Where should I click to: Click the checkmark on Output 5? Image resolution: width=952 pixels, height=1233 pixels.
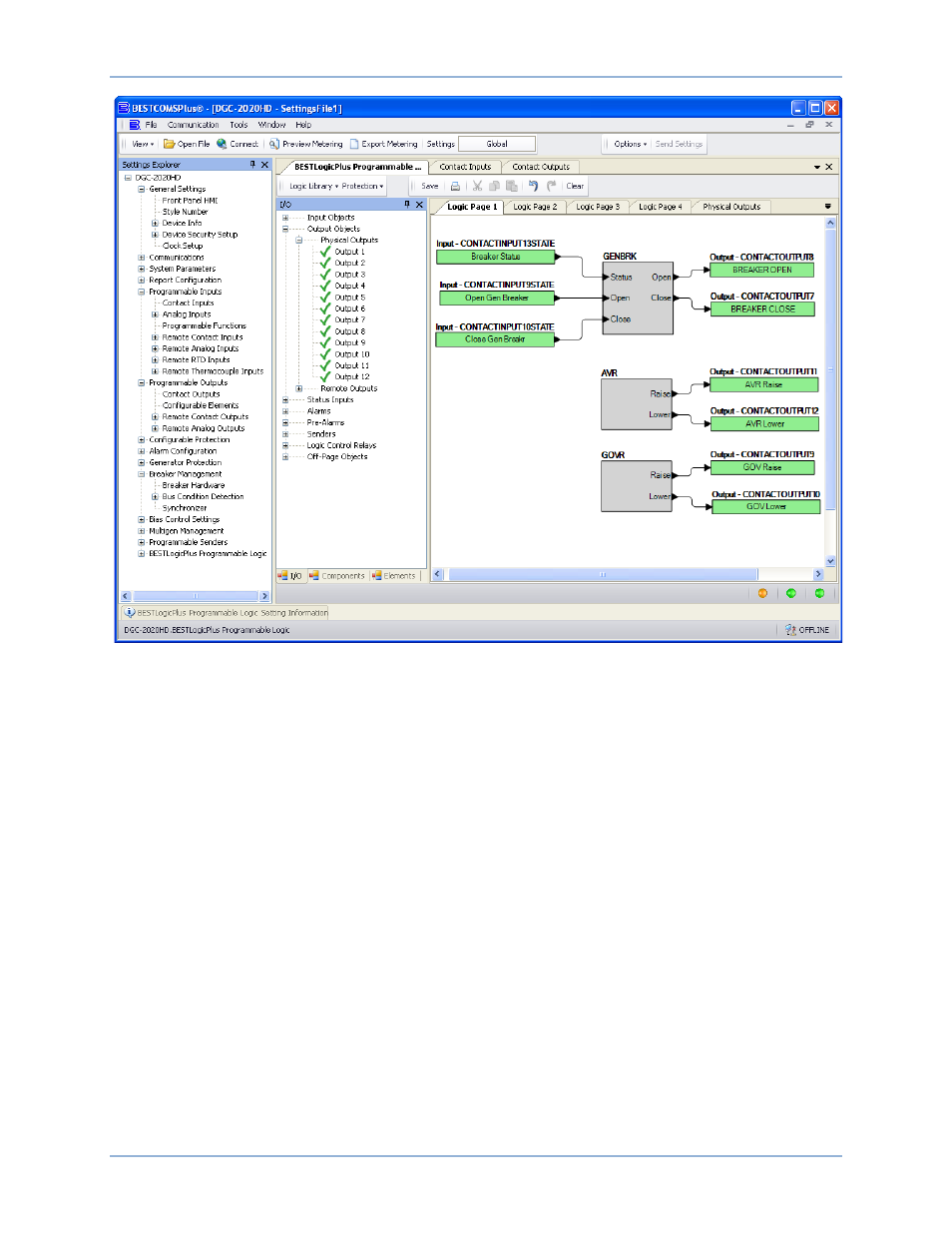pos(325,298)
